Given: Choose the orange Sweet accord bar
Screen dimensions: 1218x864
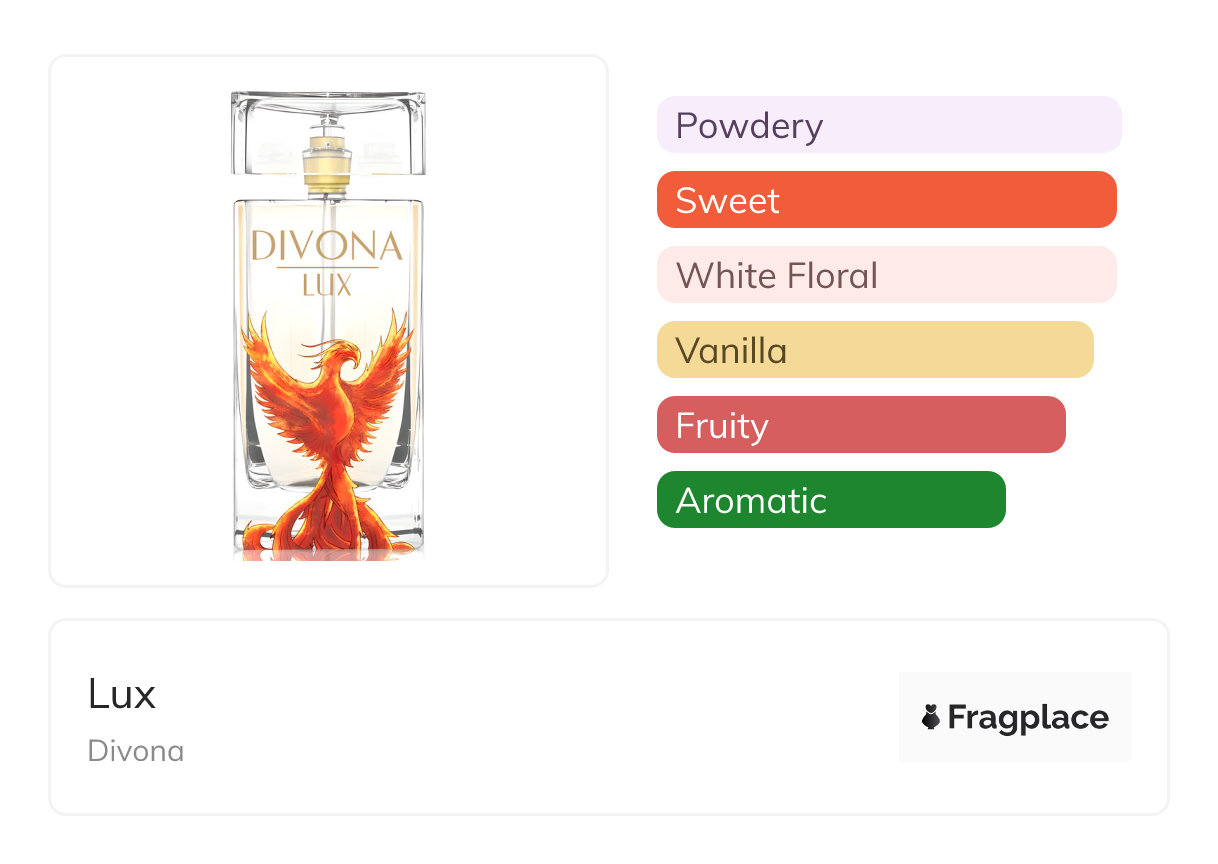Looking at the screenshot, I should tap(887, 200).
